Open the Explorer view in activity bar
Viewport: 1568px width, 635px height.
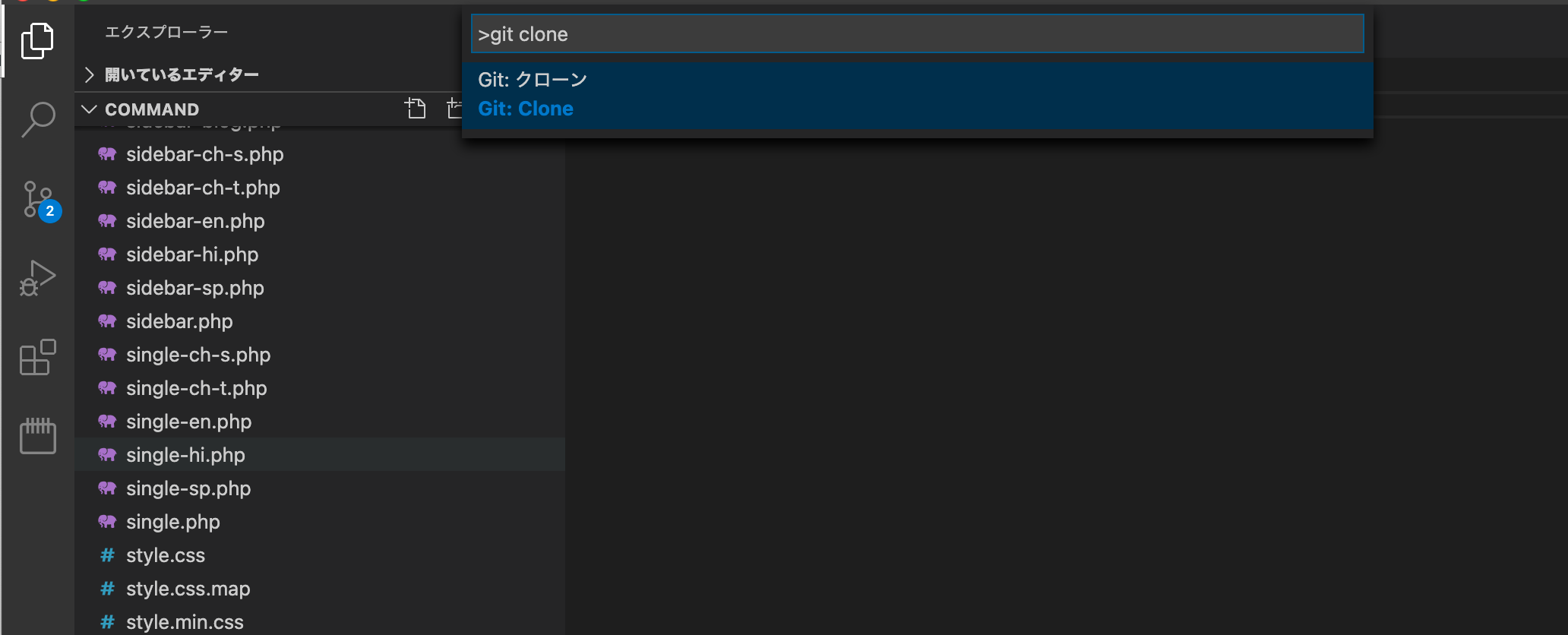37,40
